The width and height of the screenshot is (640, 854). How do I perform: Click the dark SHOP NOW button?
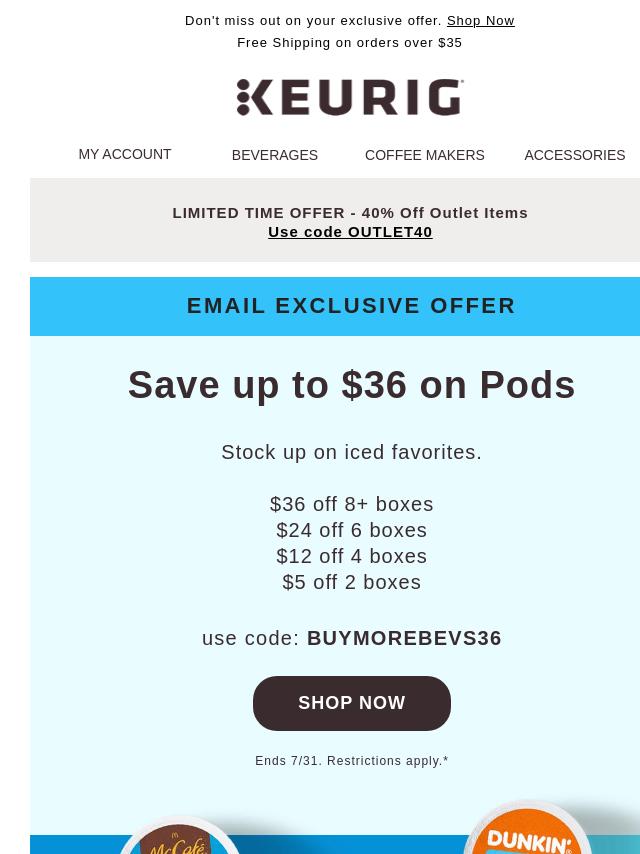[x=352, y=703]
